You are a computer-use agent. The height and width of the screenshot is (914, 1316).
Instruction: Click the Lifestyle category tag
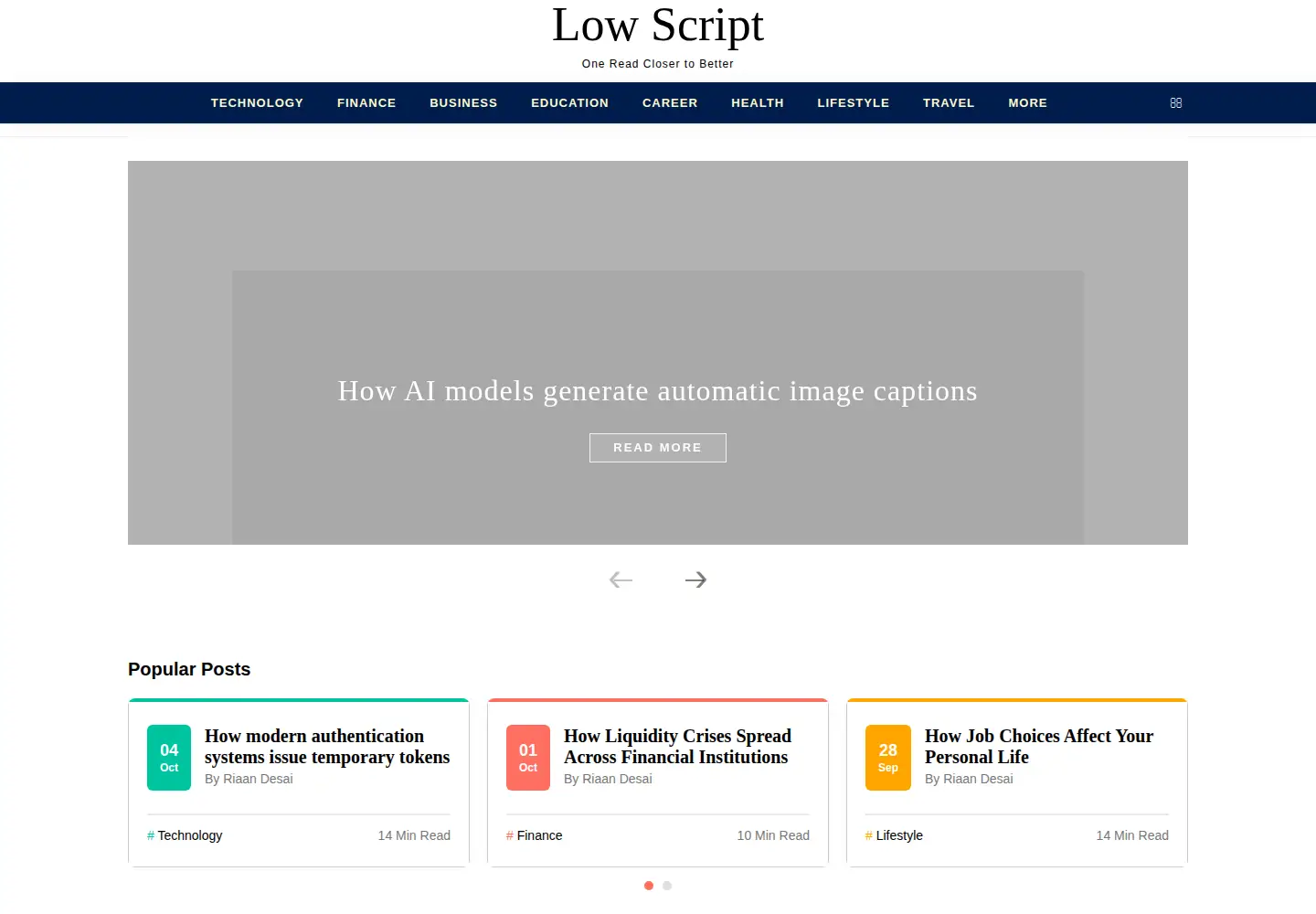coord(894,835)
